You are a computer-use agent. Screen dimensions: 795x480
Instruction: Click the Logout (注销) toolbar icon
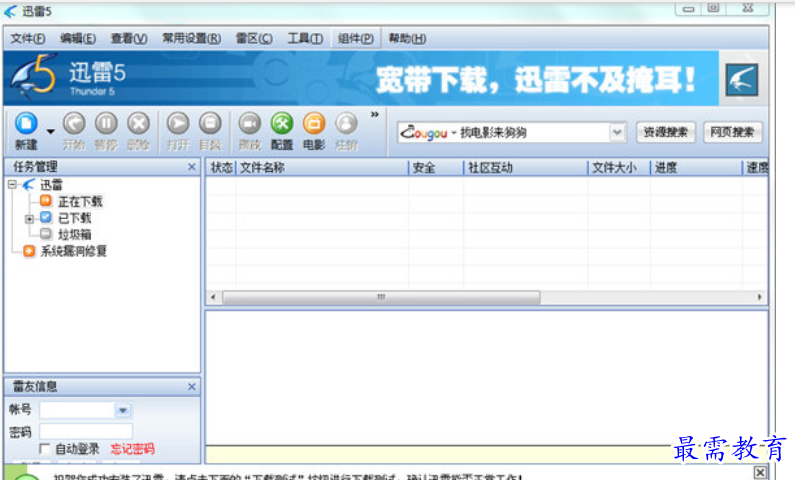point(346,124)
